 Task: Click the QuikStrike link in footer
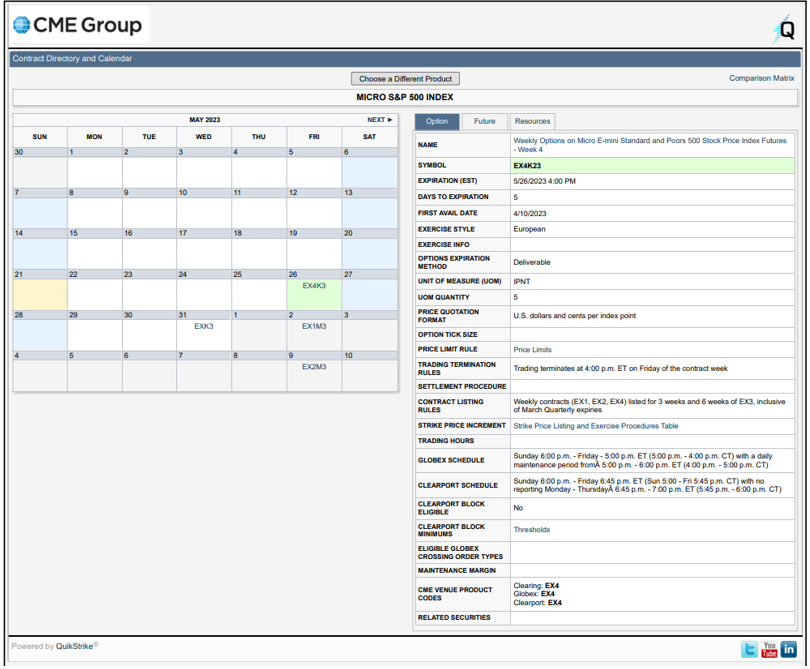pos(74,646)
